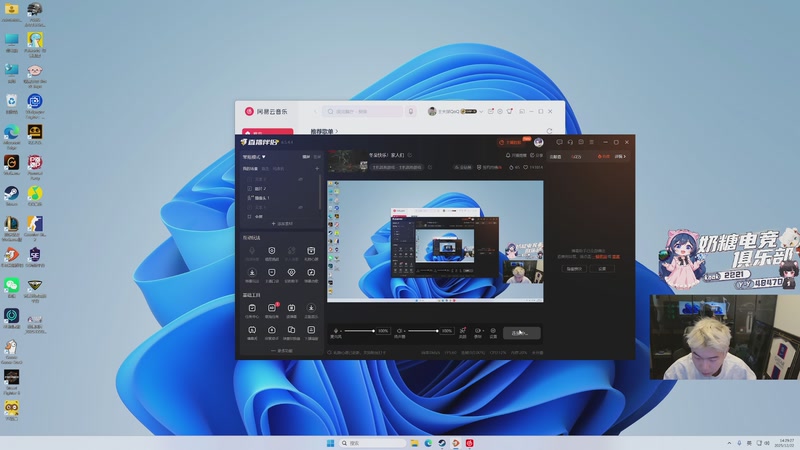Open the document-copy tool icon in basic tools
The image size is (800, 450).
click(x=291, y=332)
